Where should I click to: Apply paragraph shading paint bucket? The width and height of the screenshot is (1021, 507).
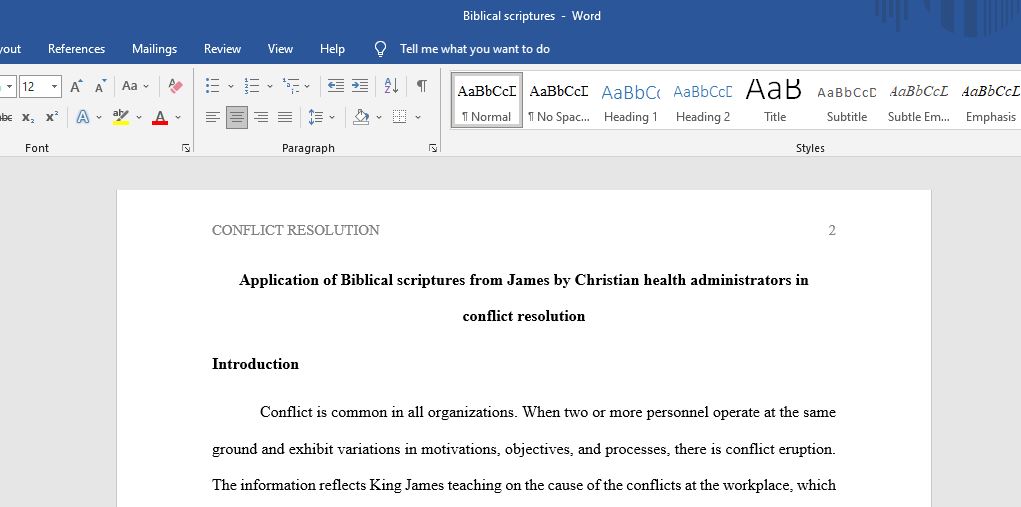point(361,117)
